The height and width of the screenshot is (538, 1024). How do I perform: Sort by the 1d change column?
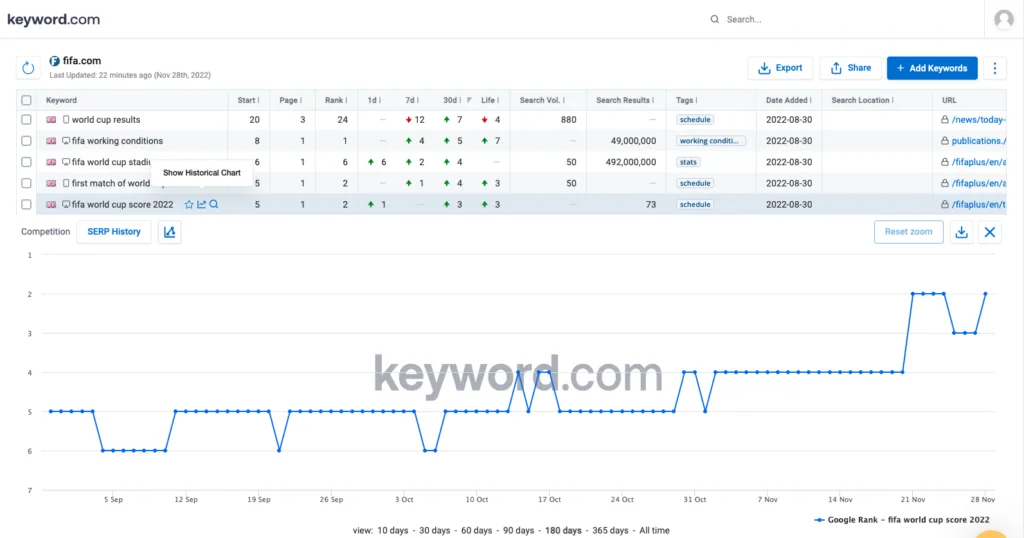click(374, 101)
